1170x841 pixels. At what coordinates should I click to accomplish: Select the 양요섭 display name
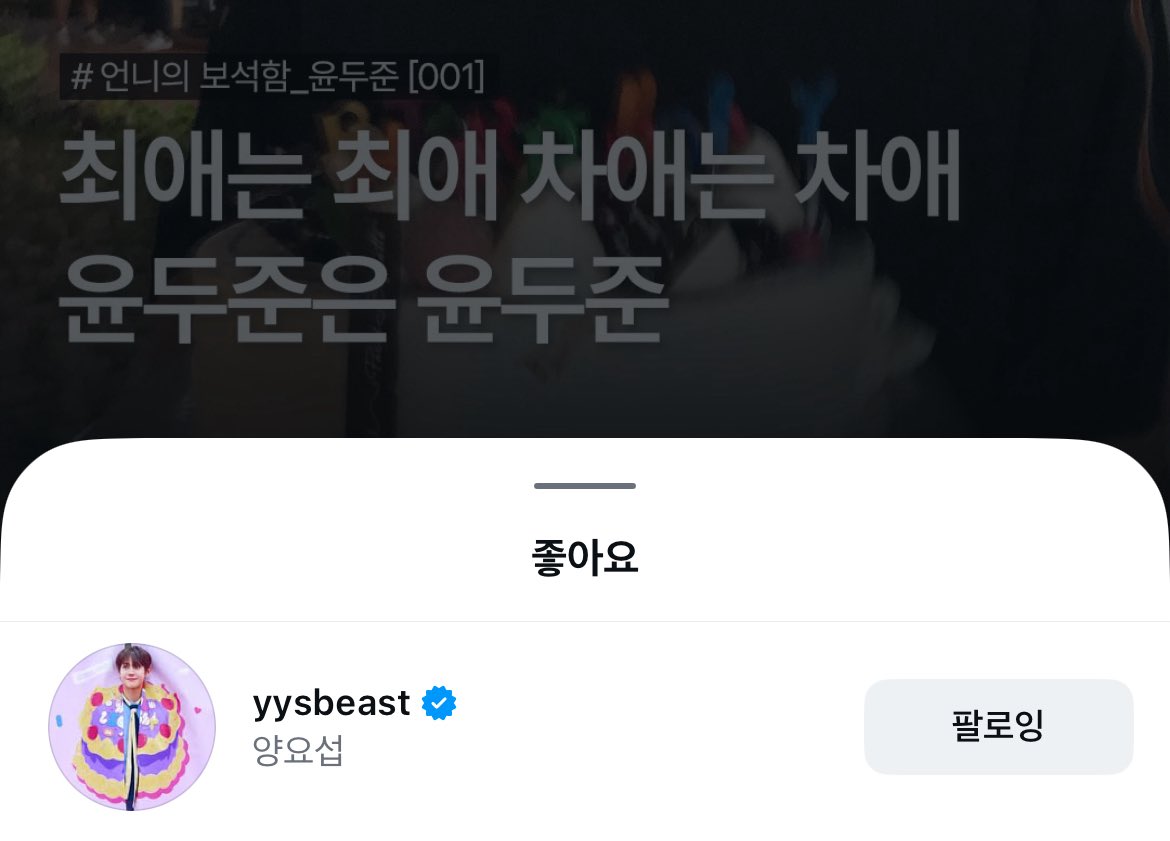(298, 750)
